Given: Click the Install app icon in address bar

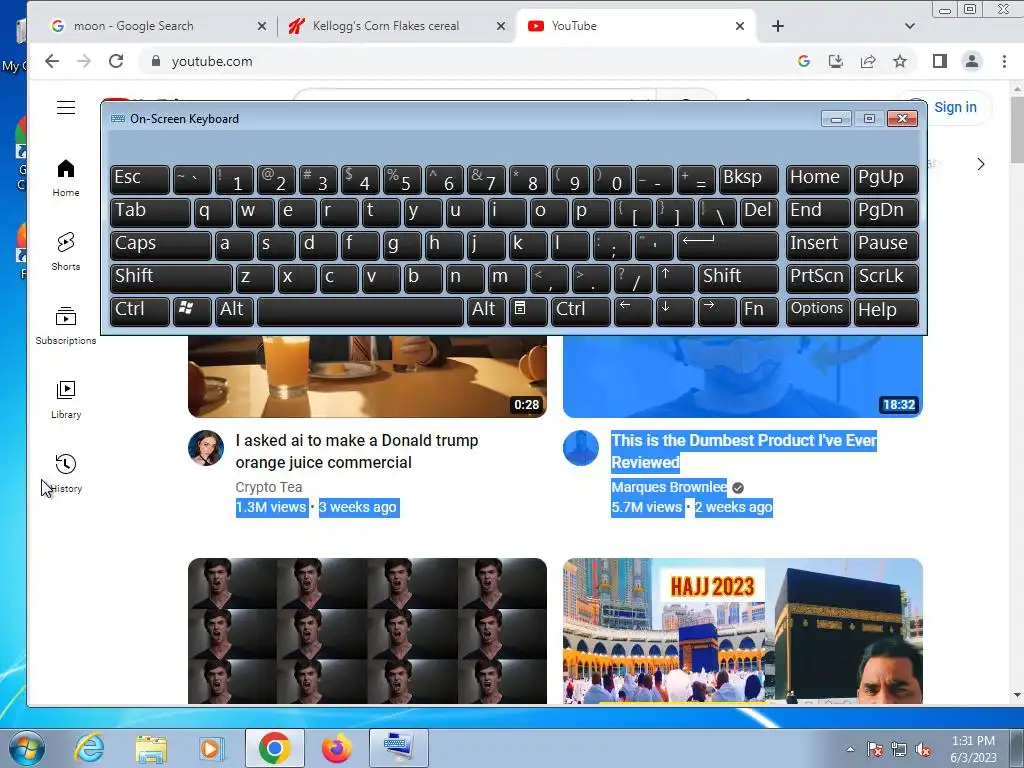Looking at the screenshot, I should click(x=836, y=61).
